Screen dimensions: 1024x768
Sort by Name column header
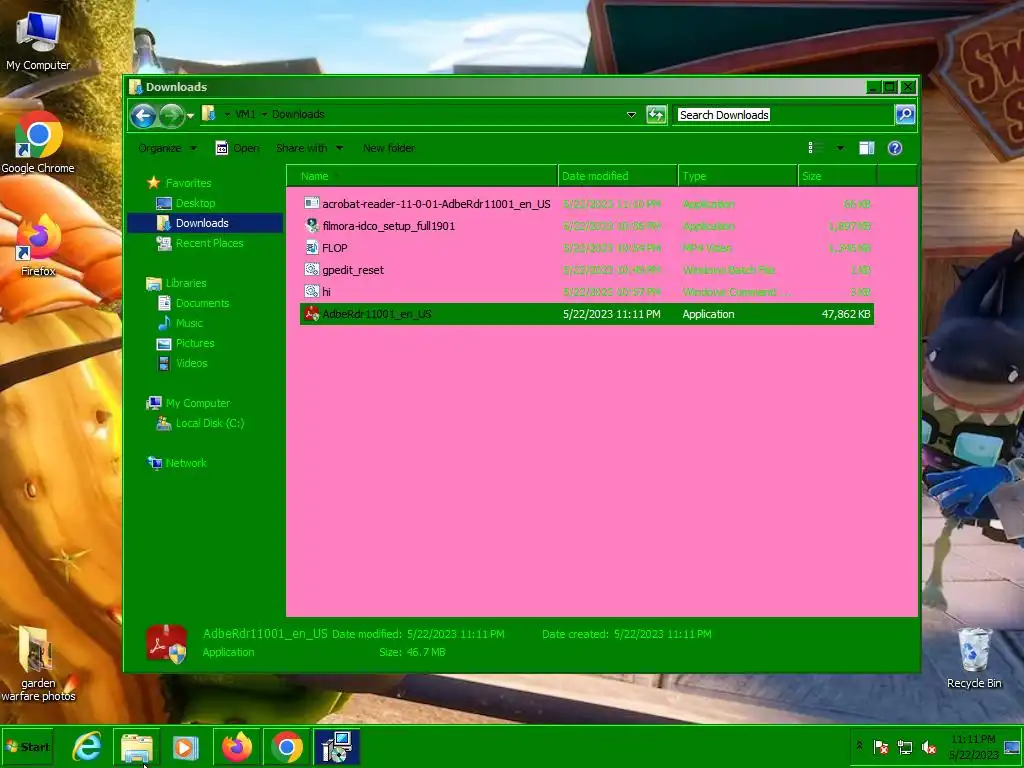pos(422,176)
